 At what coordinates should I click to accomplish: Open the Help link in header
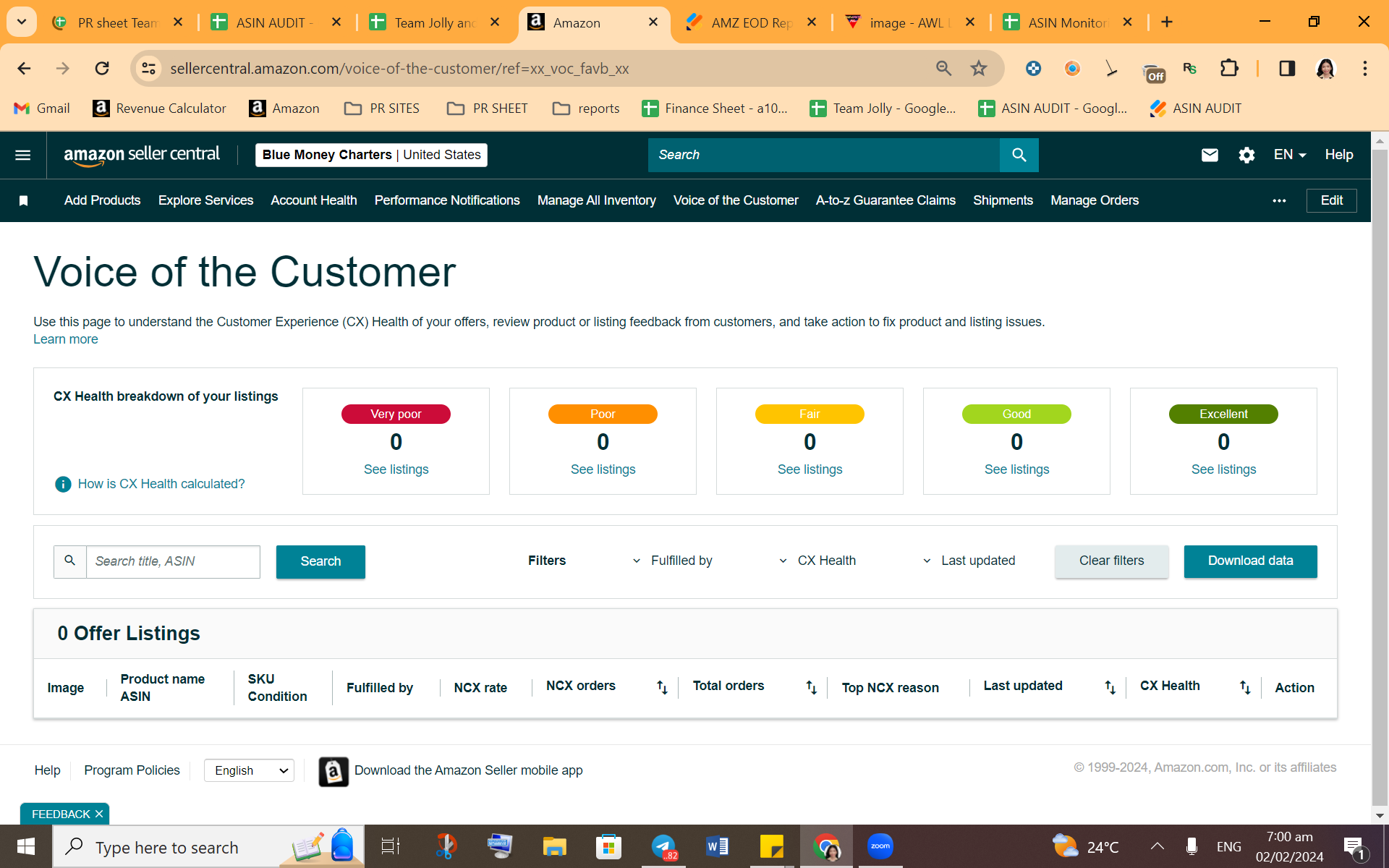point(1338,155)
